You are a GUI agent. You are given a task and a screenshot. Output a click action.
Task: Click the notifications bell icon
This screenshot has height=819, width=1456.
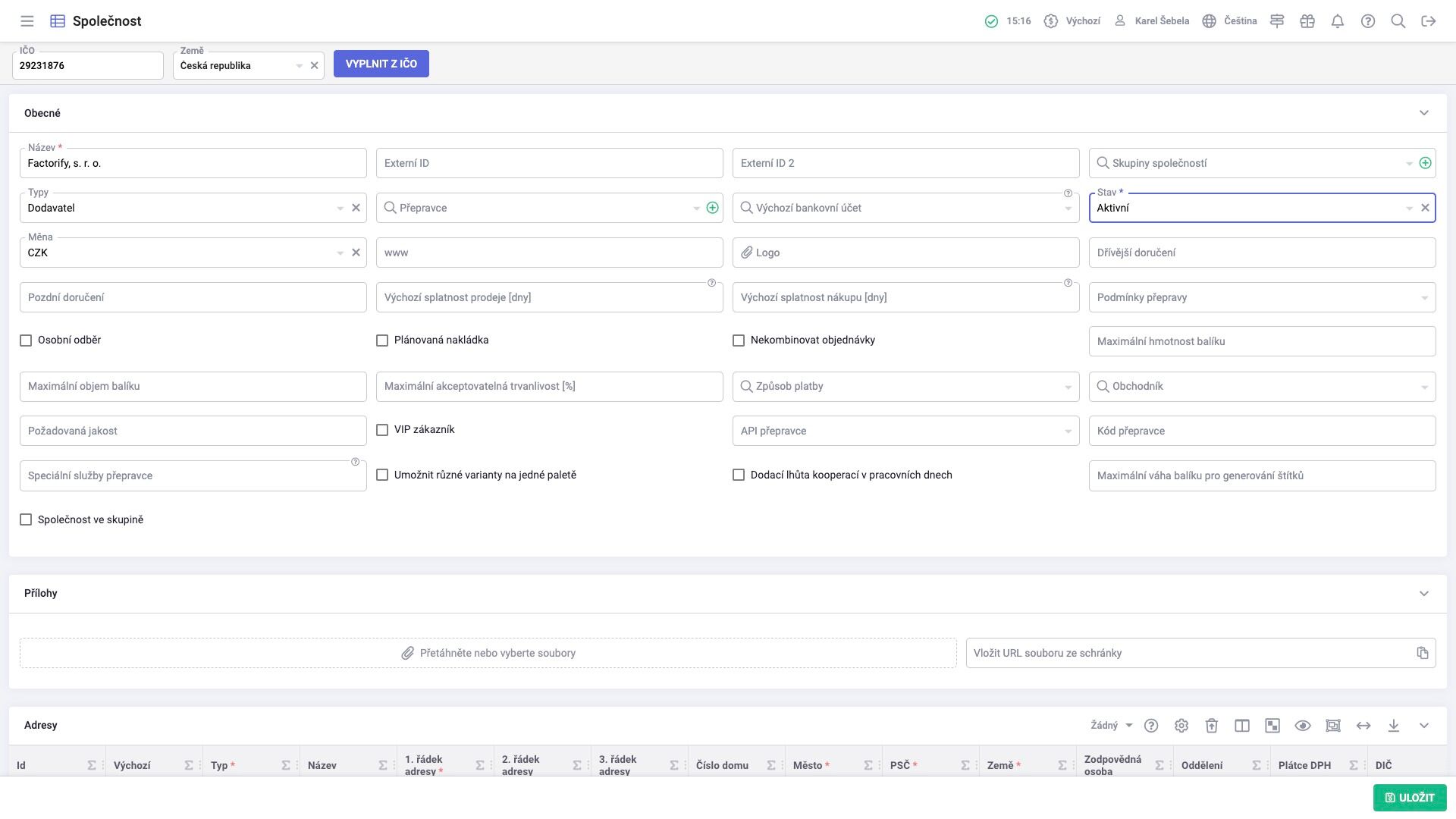1338,21
